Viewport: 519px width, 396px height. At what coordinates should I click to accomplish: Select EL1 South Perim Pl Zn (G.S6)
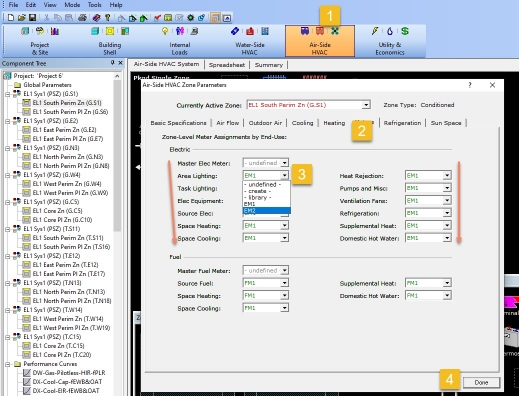[70, 112]
